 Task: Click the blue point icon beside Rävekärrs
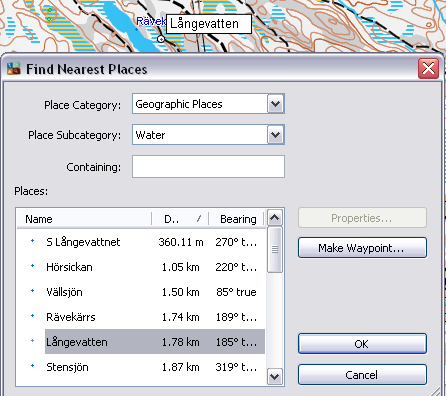tap(33, 315)
